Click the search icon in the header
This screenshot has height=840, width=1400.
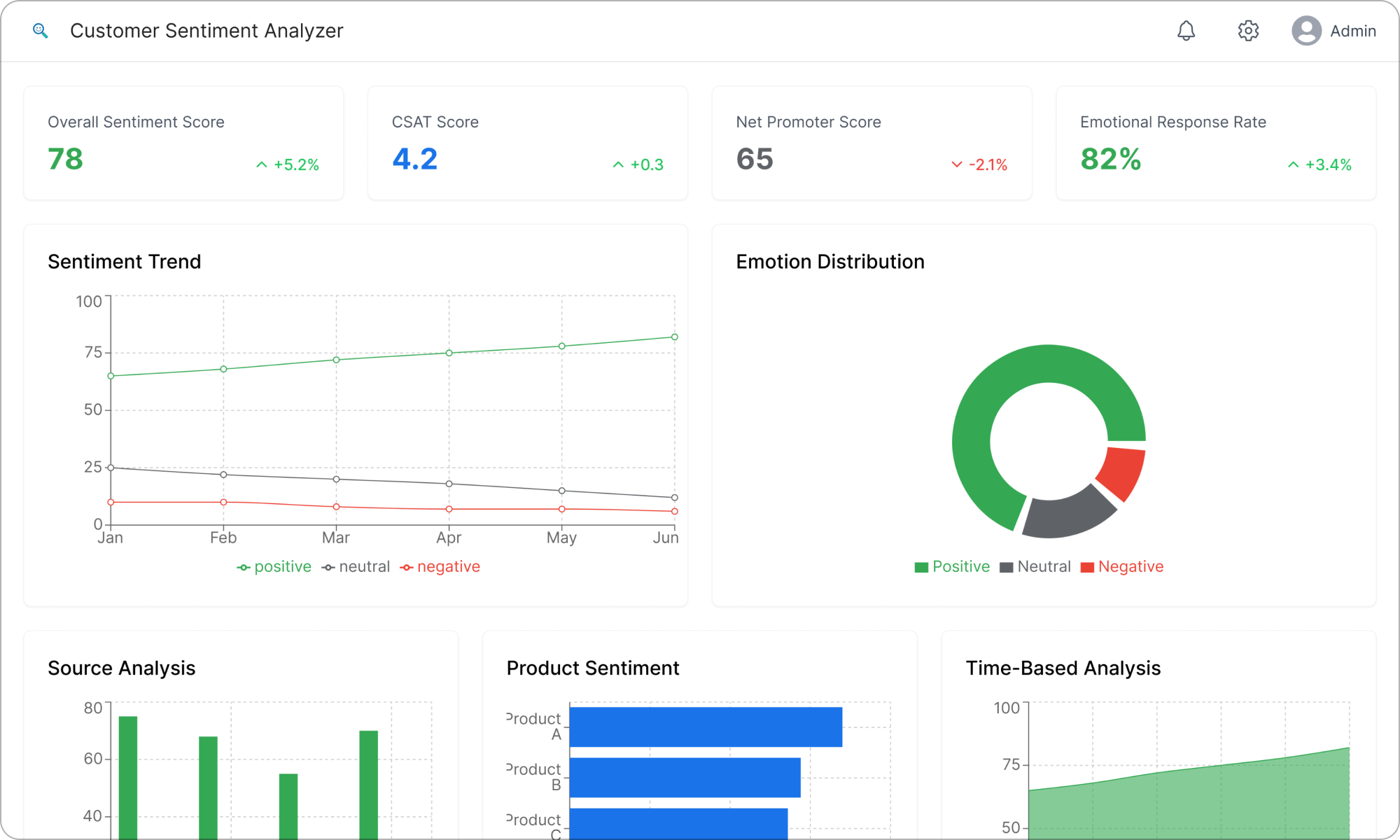(x=40, y=30)
